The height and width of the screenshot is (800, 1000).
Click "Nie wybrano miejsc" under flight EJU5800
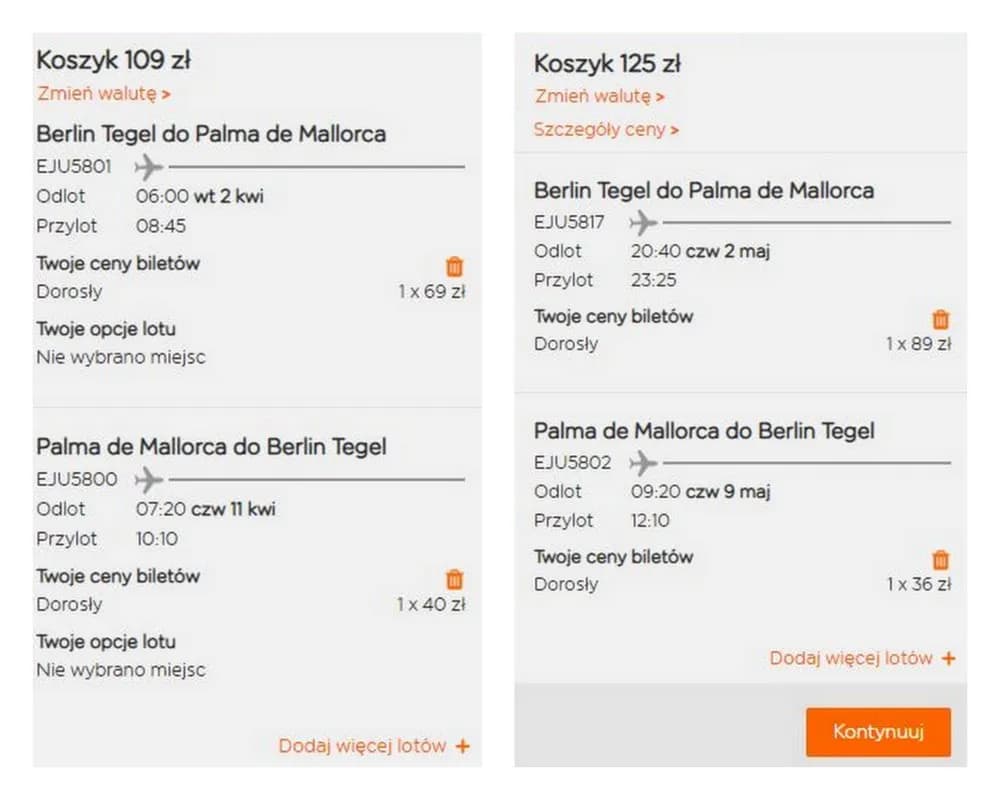point(121,670)
